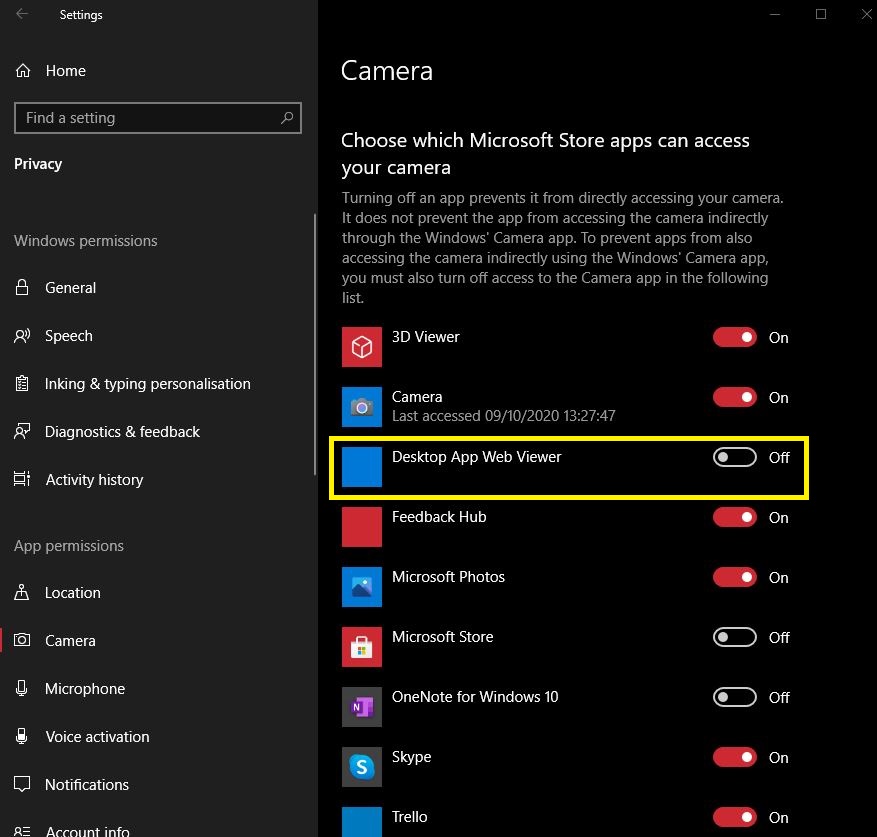The width and height of the screenshot is (877, 837).
Task: Click the Activity history icon
Action: pyautogui.click(x=22, y=479)
